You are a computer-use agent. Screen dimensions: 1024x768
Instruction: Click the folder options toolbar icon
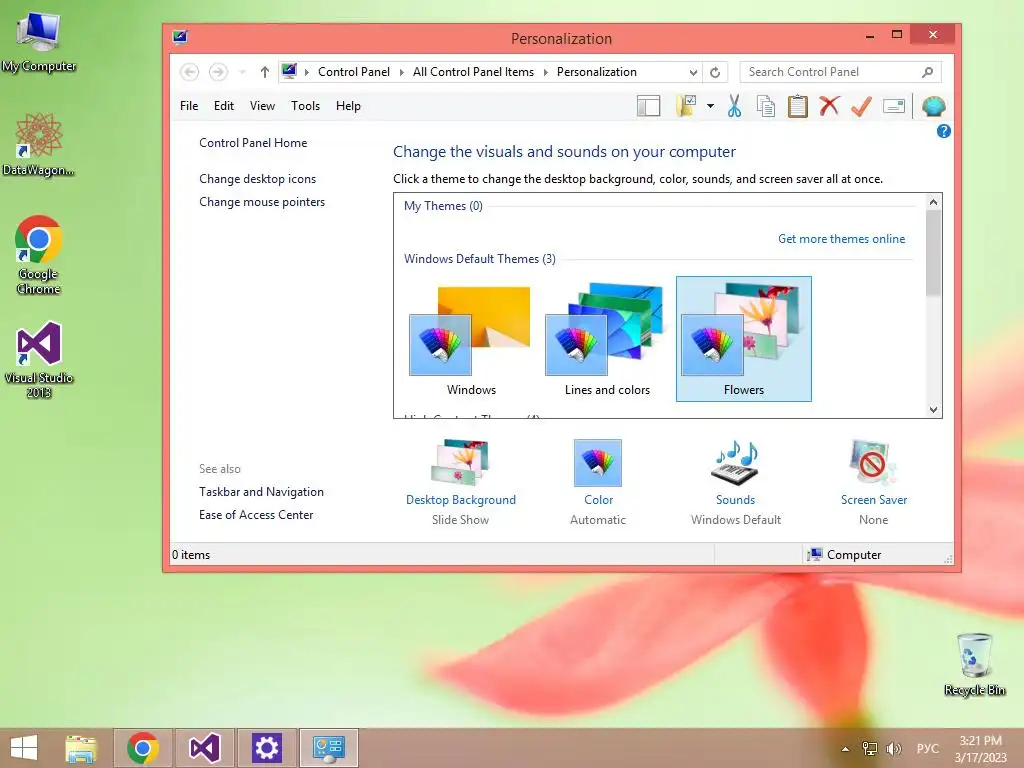click(x=686, y=106)
